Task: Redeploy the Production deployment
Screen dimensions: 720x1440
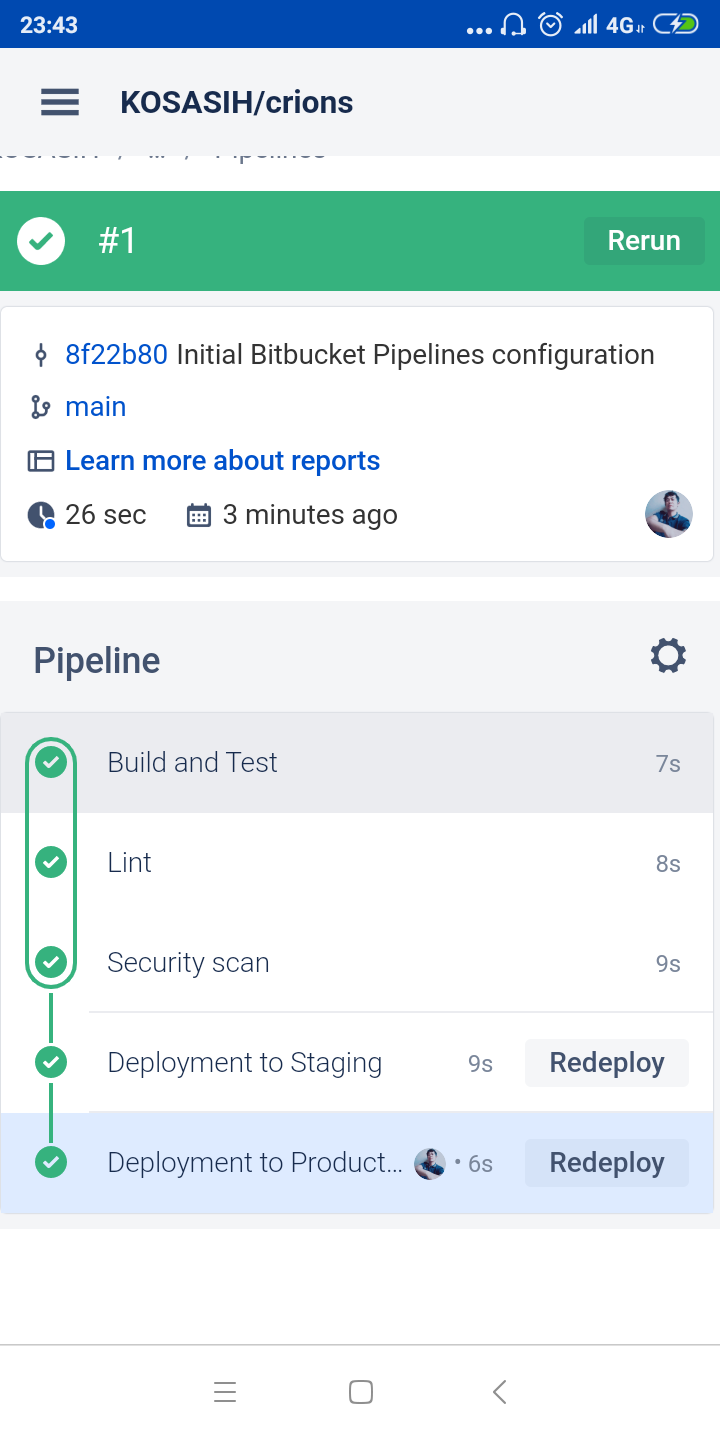Action: [606, 1162]
